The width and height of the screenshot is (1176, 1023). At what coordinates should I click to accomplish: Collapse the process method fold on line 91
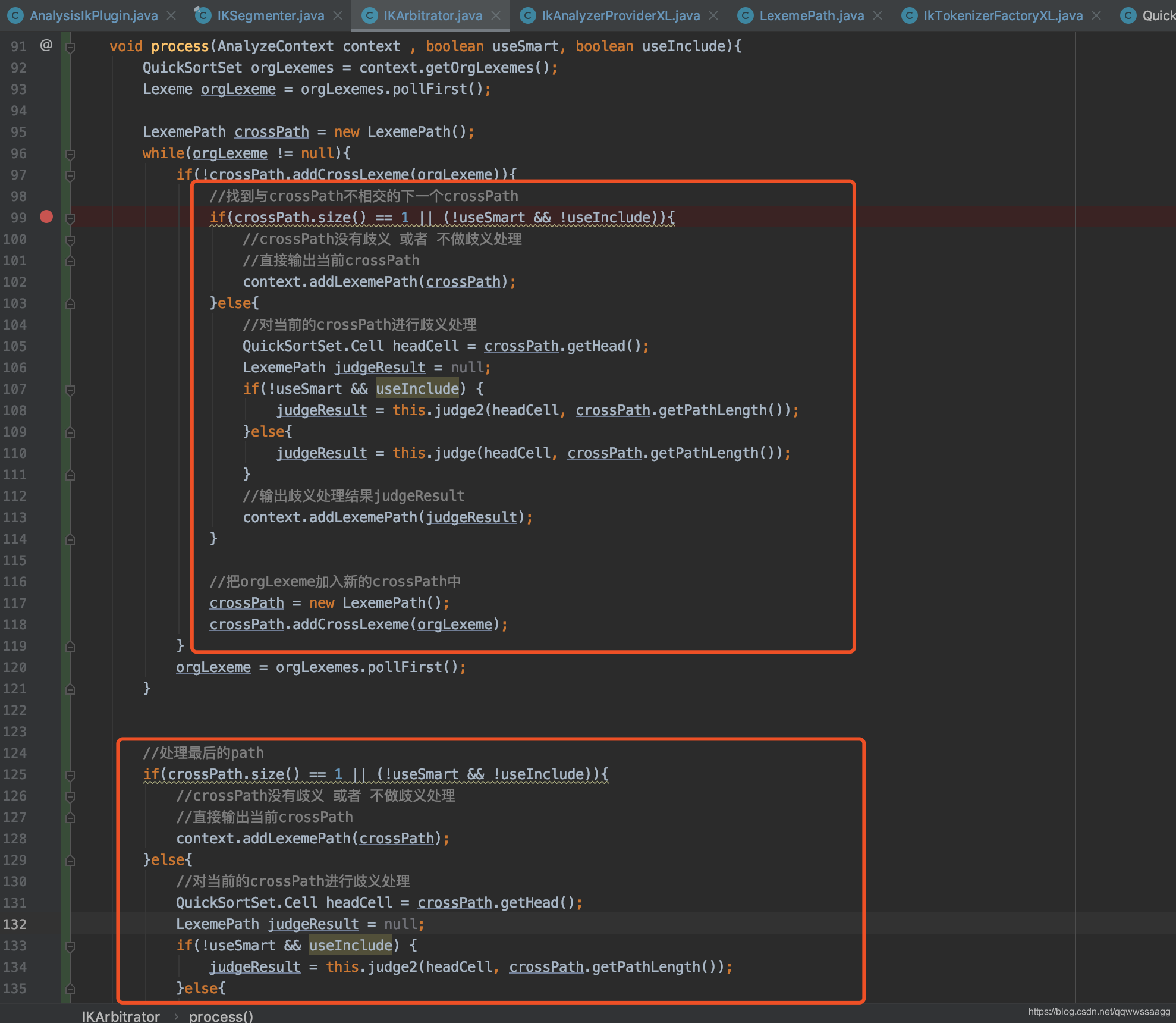(x=70, y=46)
